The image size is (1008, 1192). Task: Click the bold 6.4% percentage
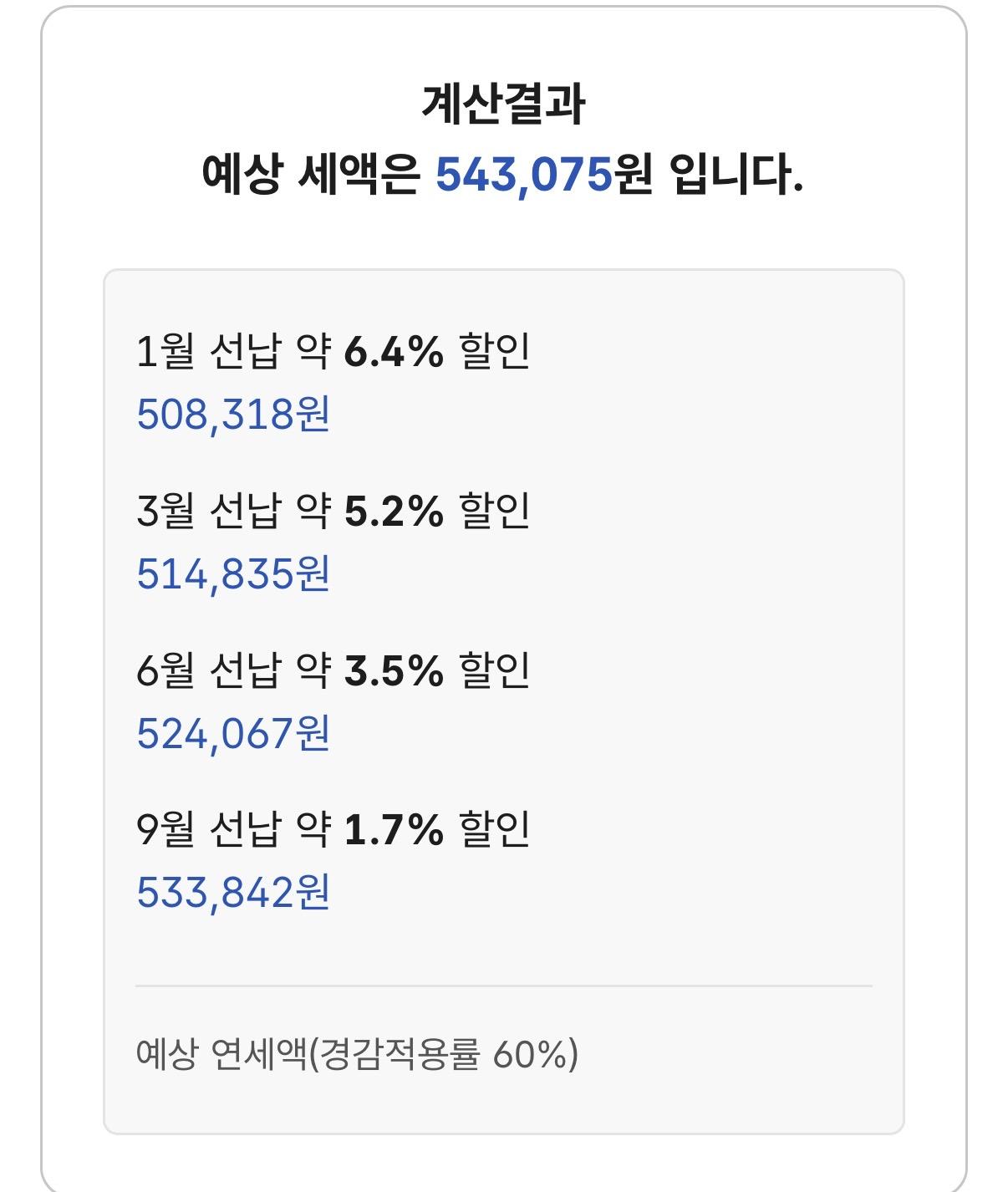[x=394, y=352]
